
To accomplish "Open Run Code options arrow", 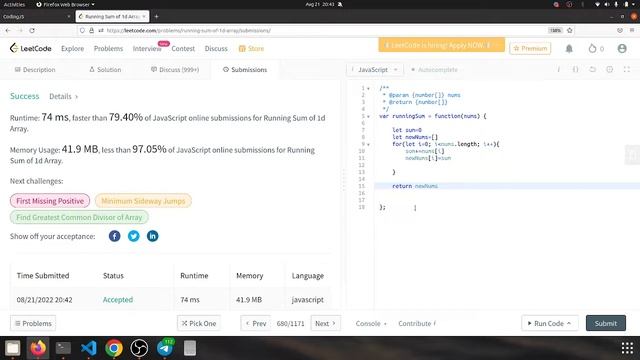I will (569, 323).
